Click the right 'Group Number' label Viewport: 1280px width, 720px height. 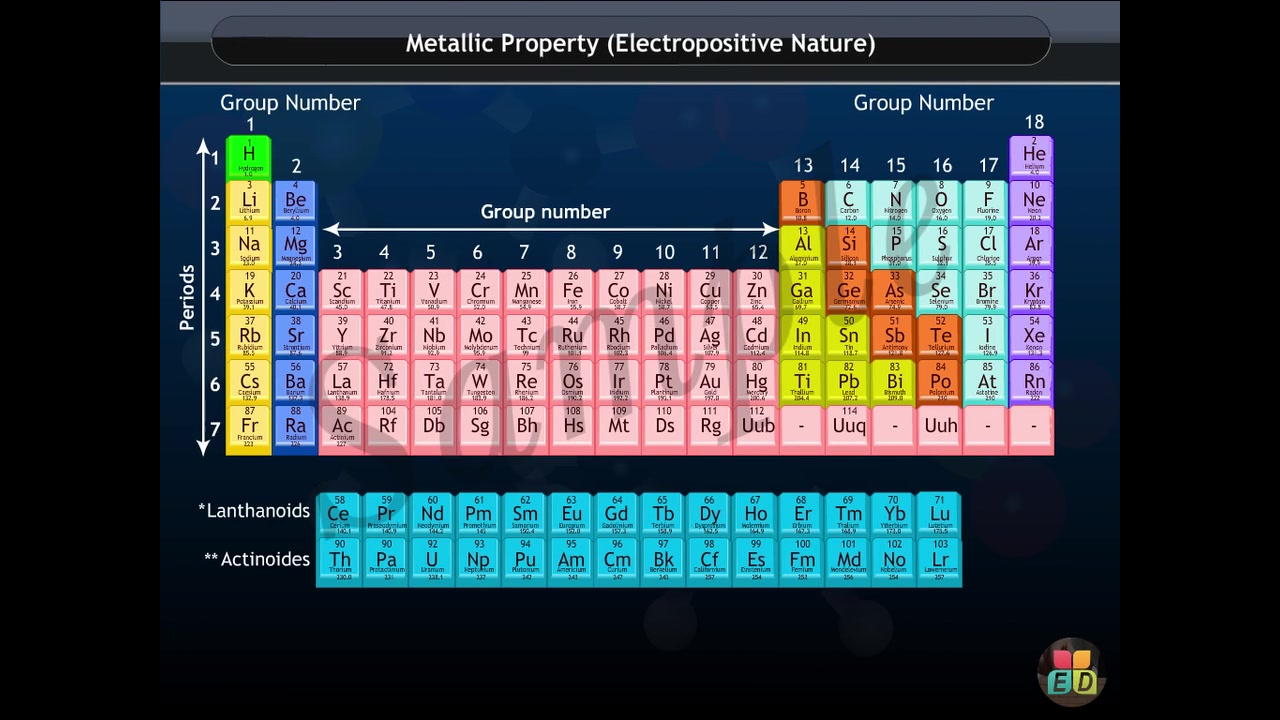point(923,103)
